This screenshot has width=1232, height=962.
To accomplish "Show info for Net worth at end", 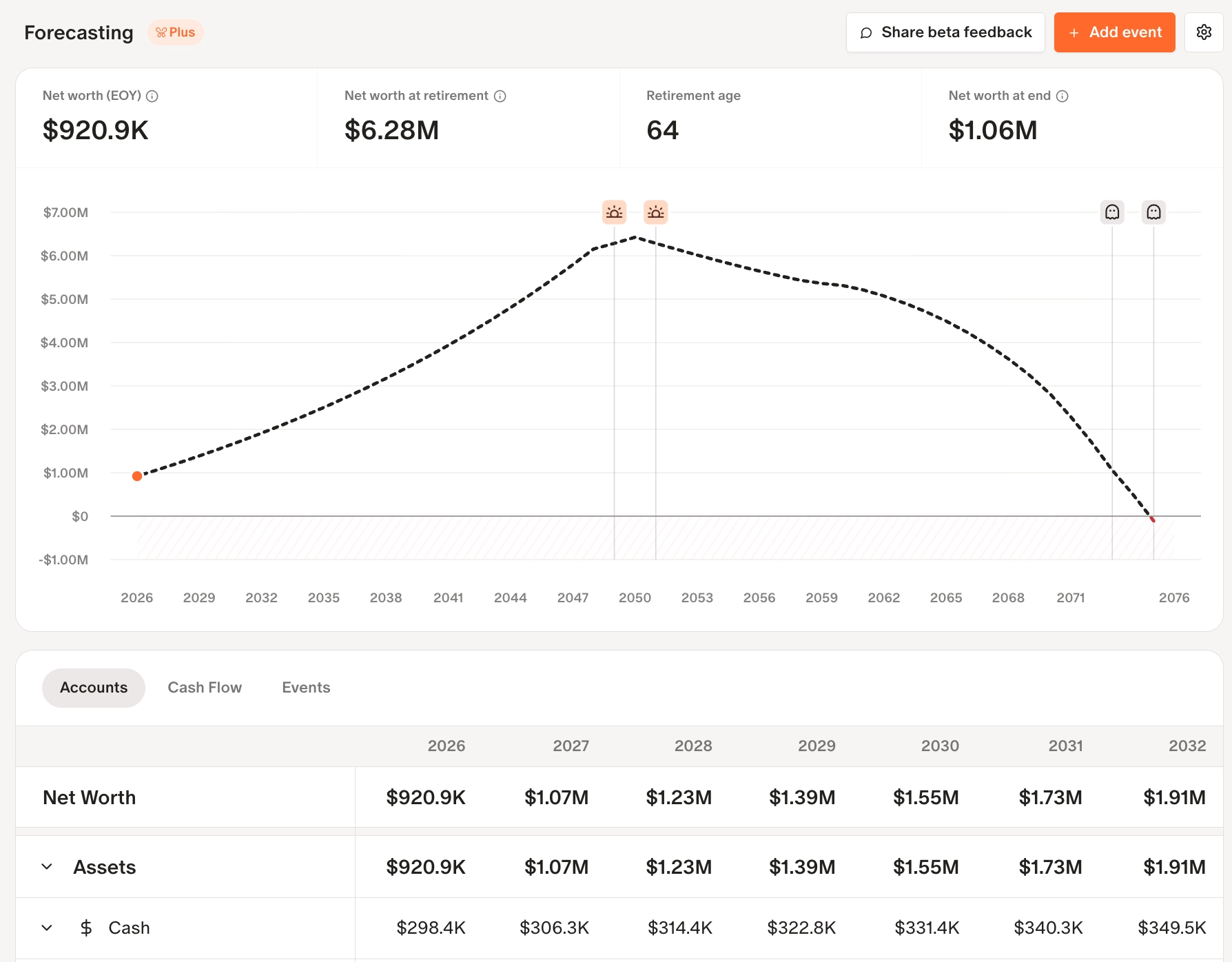I will [x=1062, y=96].
